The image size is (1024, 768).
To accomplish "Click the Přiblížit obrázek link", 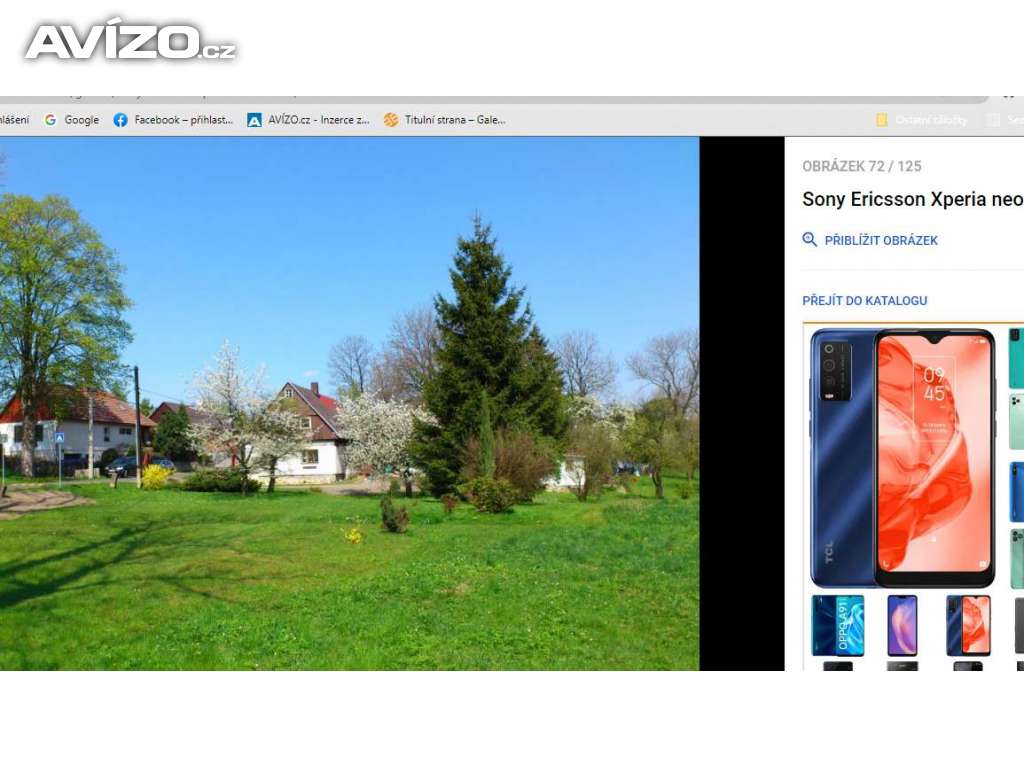I will coord(881,240).
